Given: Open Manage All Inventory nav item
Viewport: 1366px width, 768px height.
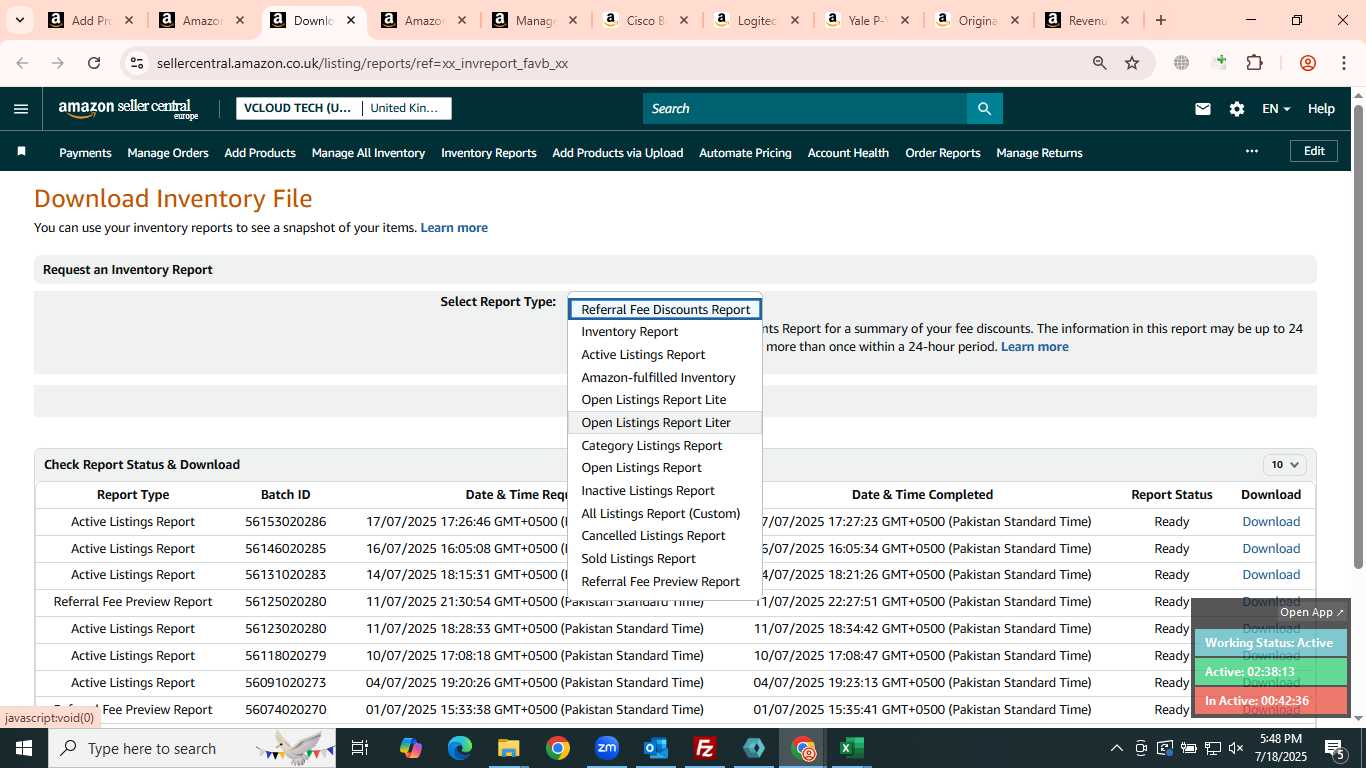Looking at the screenshot, I should [368, 153].
